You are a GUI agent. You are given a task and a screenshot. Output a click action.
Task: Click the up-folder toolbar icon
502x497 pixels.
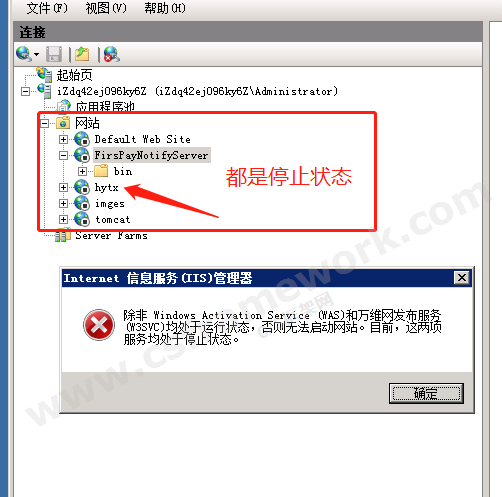coord(82,54)
